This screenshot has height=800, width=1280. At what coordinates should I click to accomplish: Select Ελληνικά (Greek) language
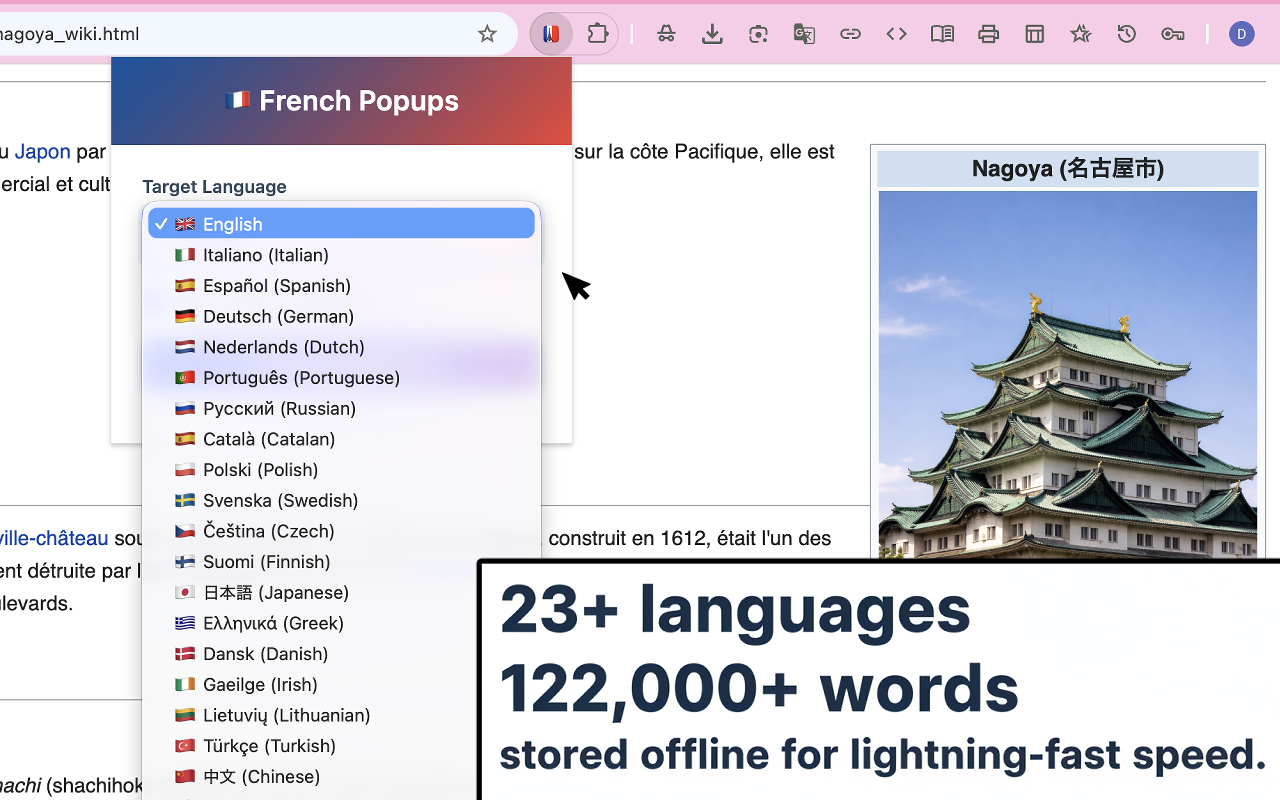click(x=341, y=623)
